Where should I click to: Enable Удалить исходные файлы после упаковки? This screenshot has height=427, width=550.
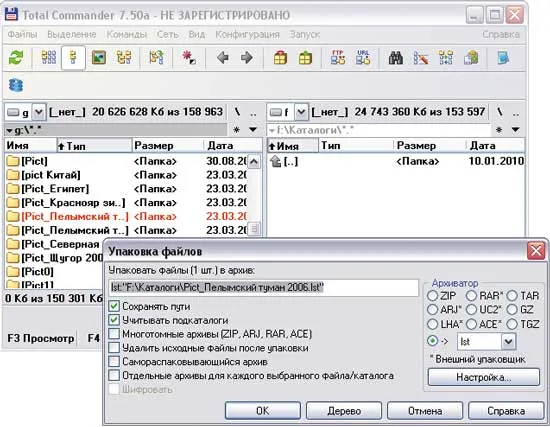click(x=114, y=348)
